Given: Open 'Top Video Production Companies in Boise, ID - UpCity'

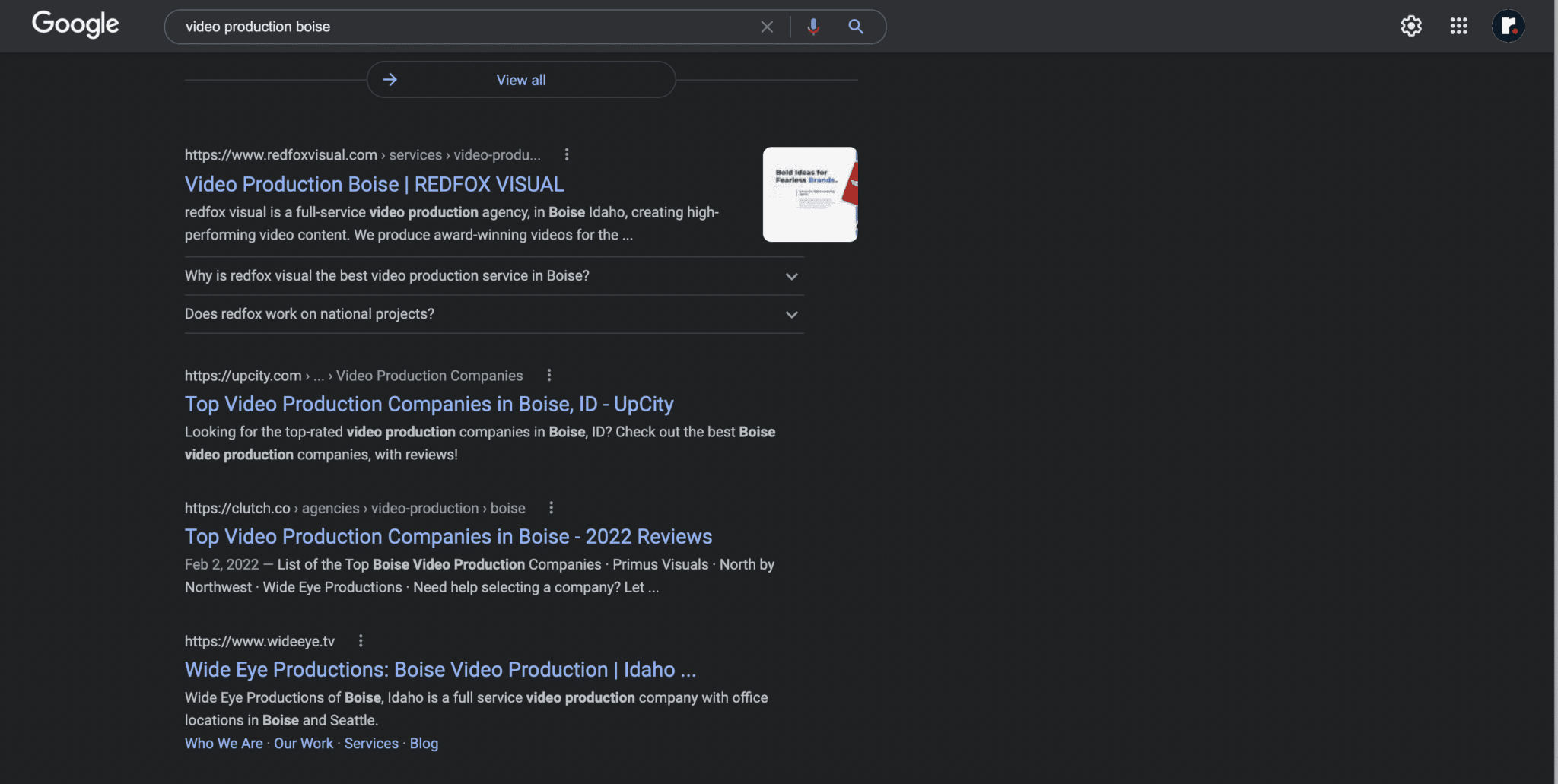Looking at the screenshot, I should coord(428,404).
